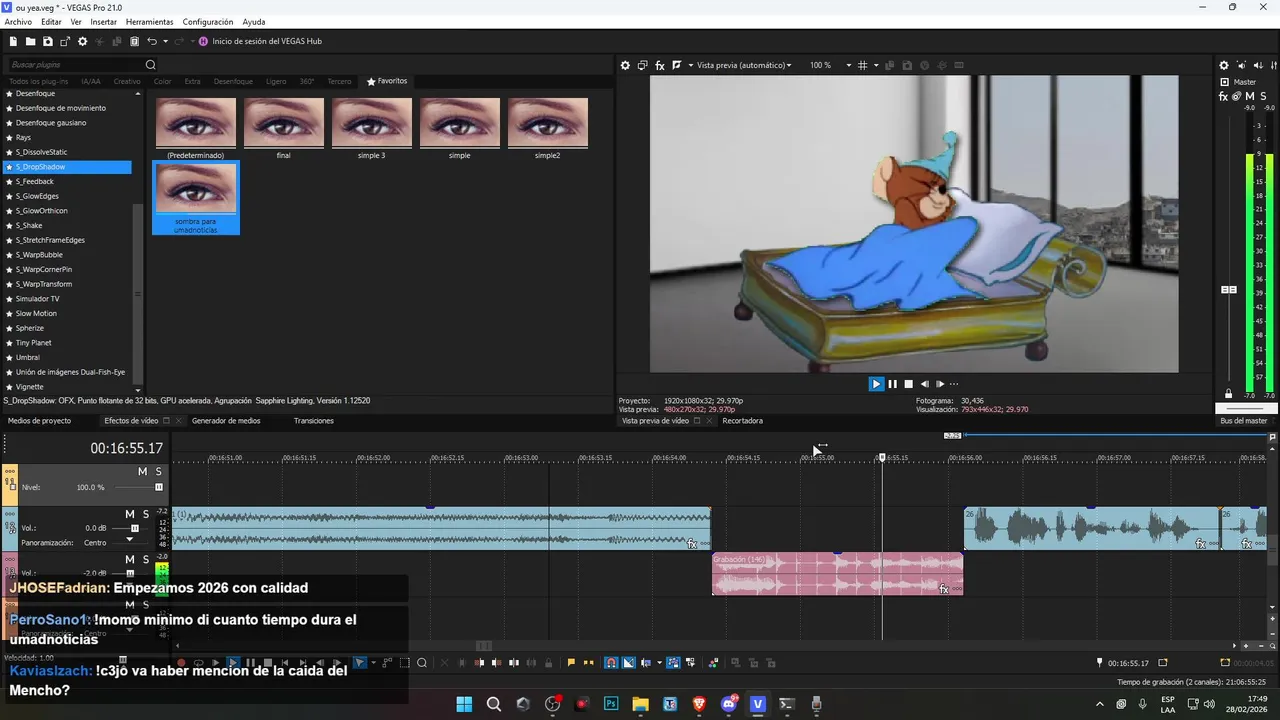Click Inicio de sesión del VEGAS Hub
Image resolution: width=1280 pixels, height=720 pixels.
[x=267, y=41]
